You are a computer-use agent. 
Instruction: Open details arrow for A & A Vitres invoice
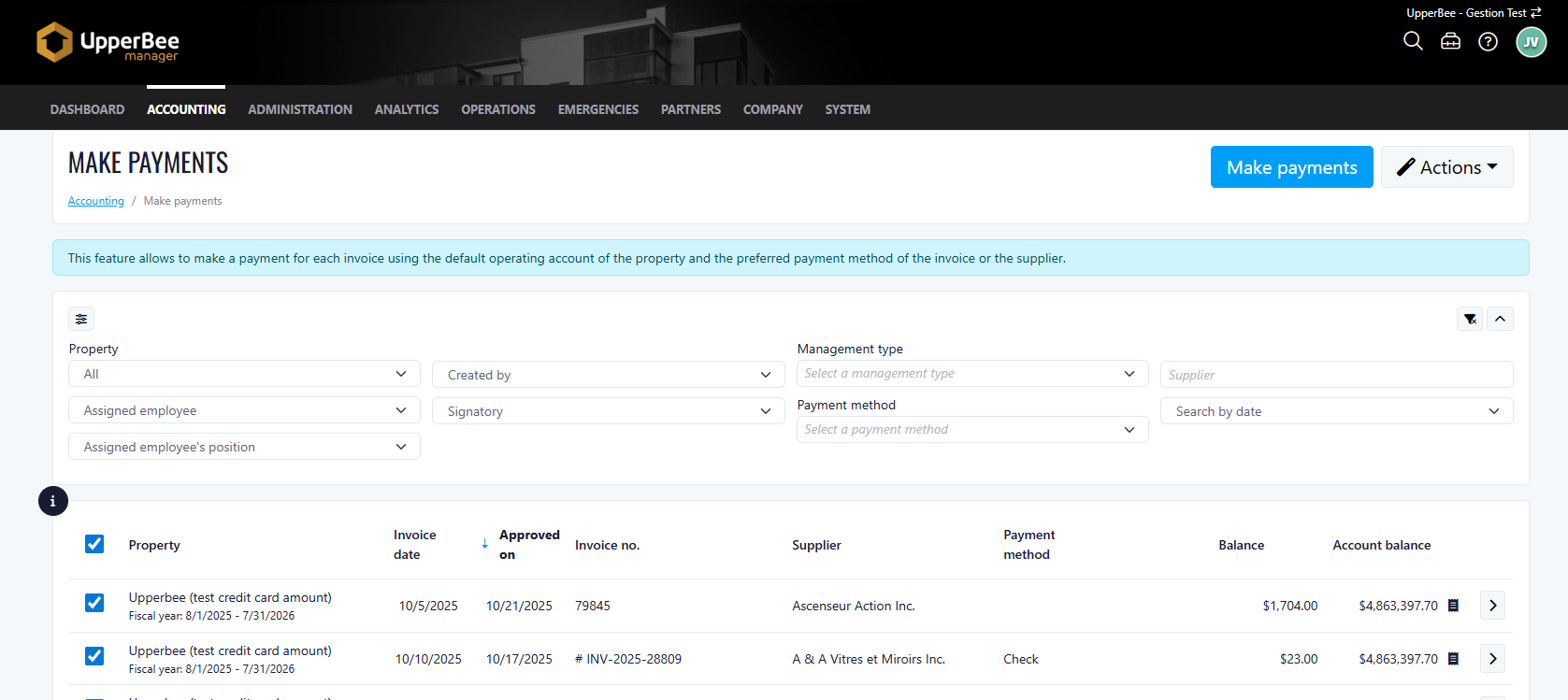coord(1492,659)
